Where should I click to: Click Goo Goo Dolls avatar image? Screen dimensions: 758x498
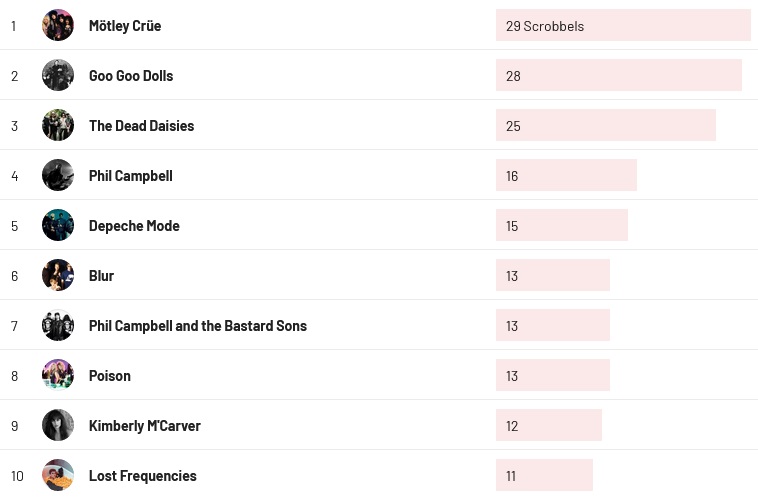58,75
